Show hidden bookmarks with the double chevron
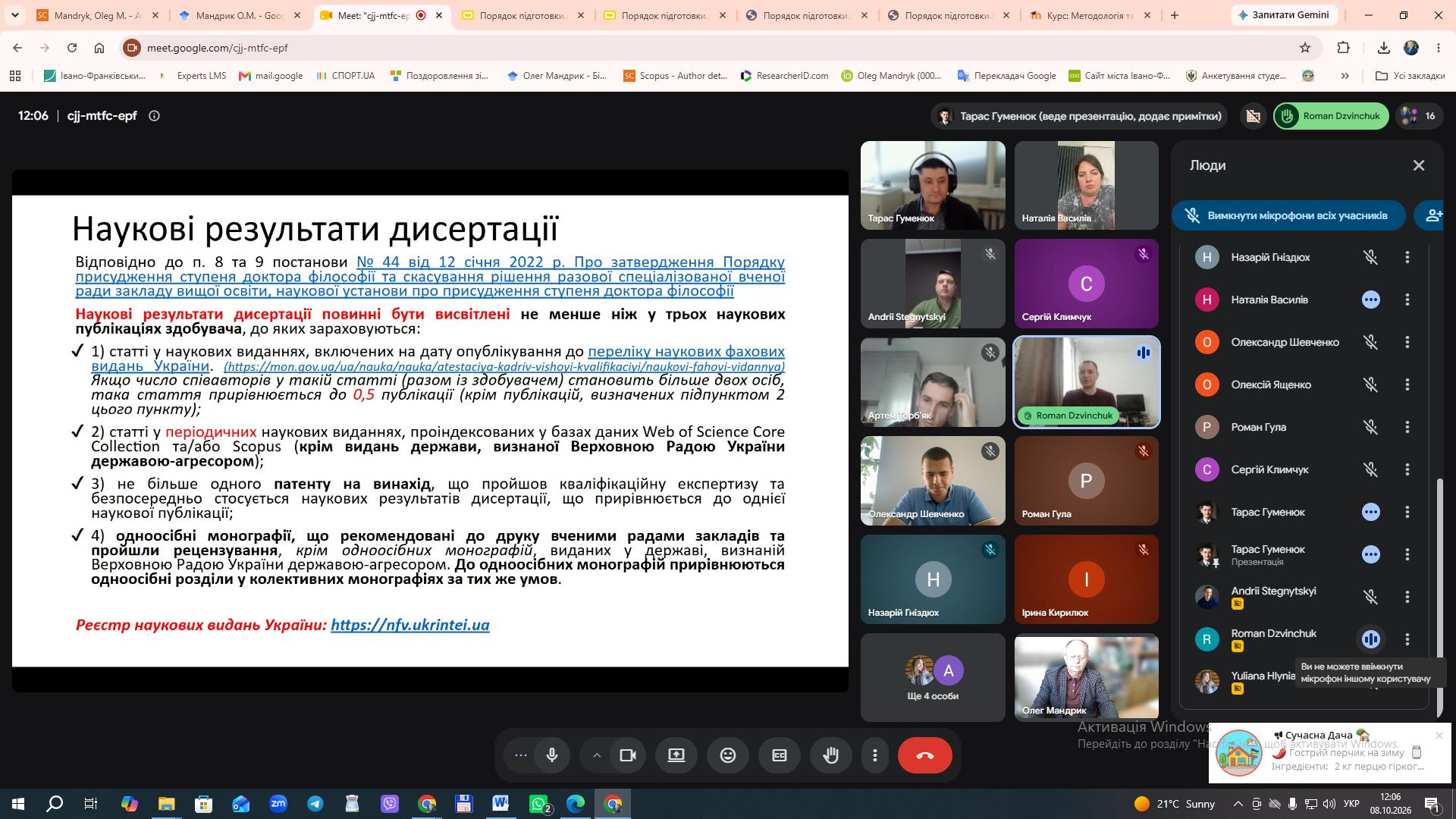 tap(1345, 76)
